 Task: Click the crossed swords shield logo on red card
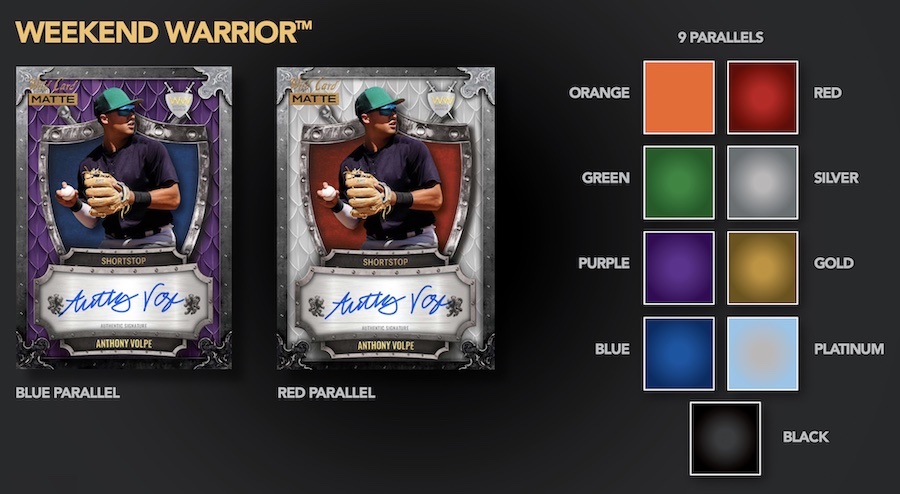tap(441, 102)
